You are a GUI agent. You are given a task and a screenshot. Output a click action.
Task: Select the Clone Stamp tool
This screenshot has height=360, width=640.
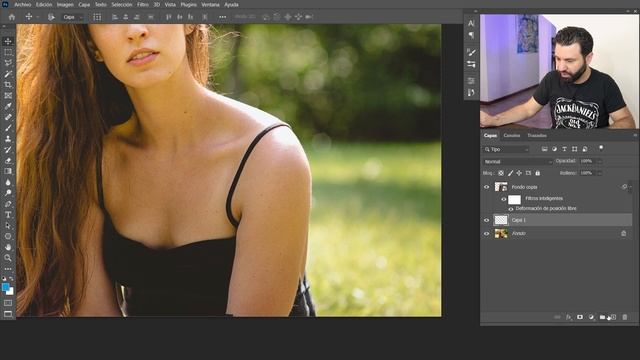click(x=8, y=139)
